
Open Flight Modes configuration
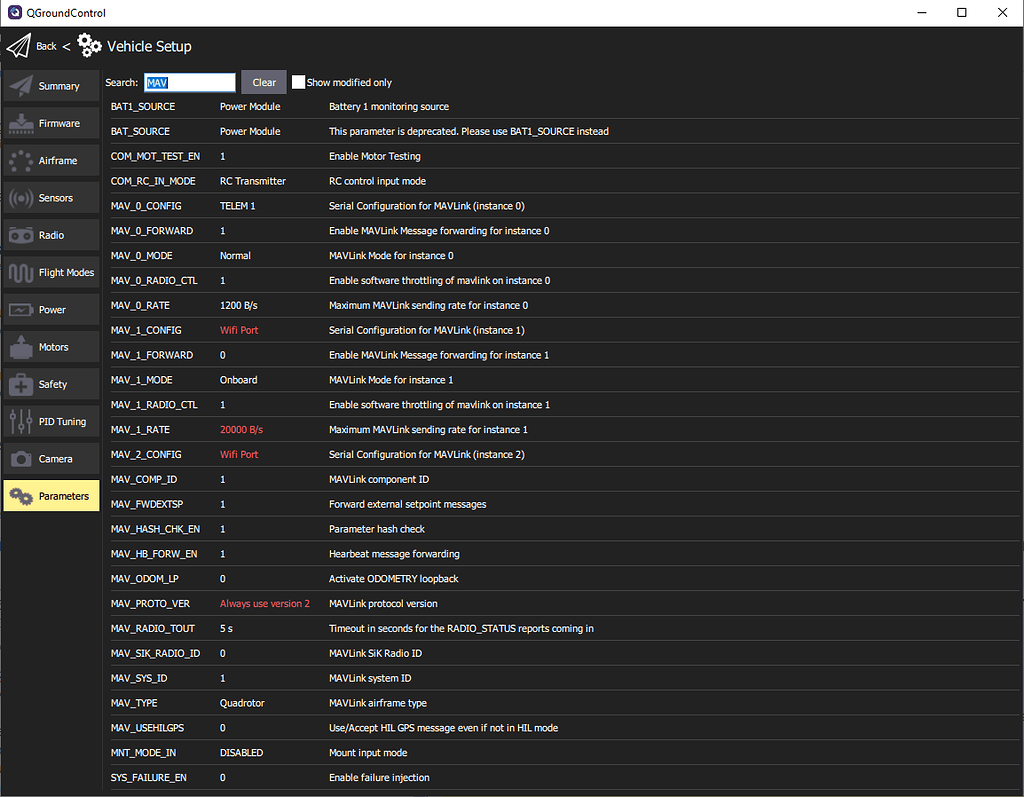(50, 272)
